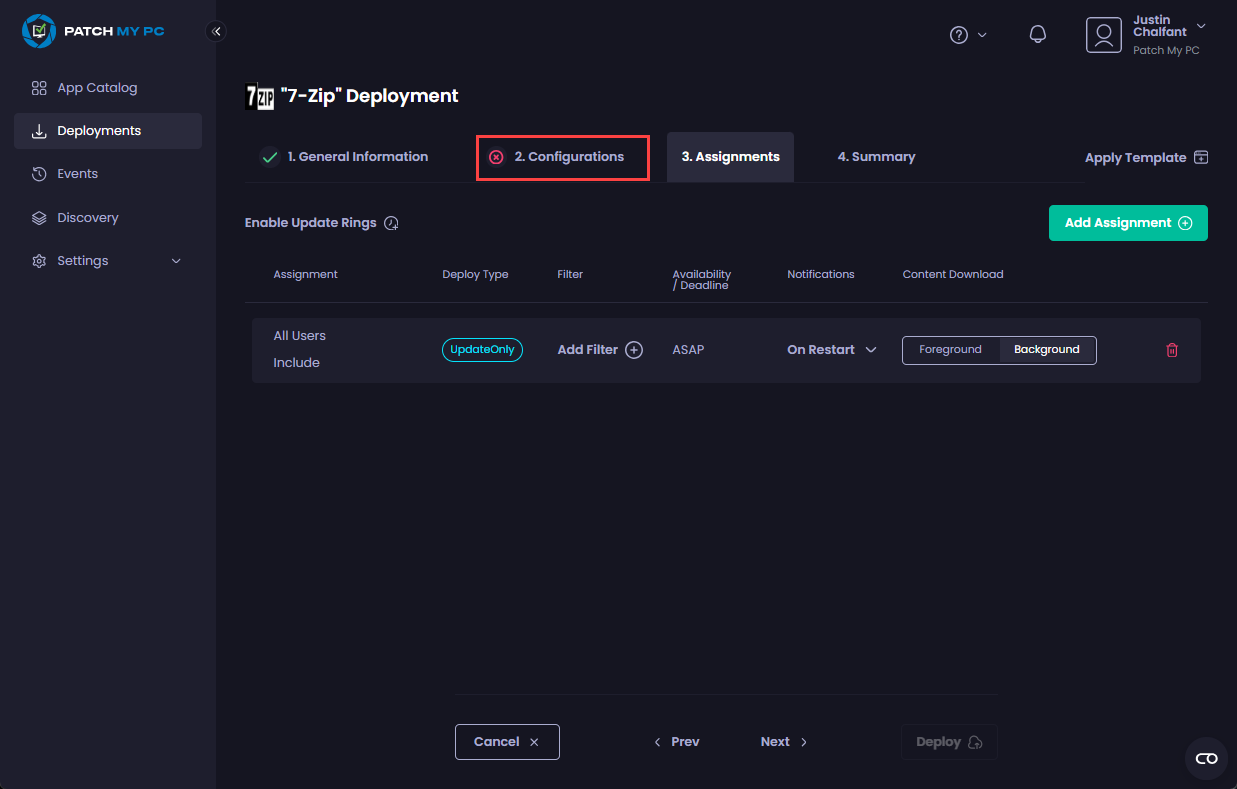Click the Add Assignment button

pyautogui.click(x=1128, y=222)
